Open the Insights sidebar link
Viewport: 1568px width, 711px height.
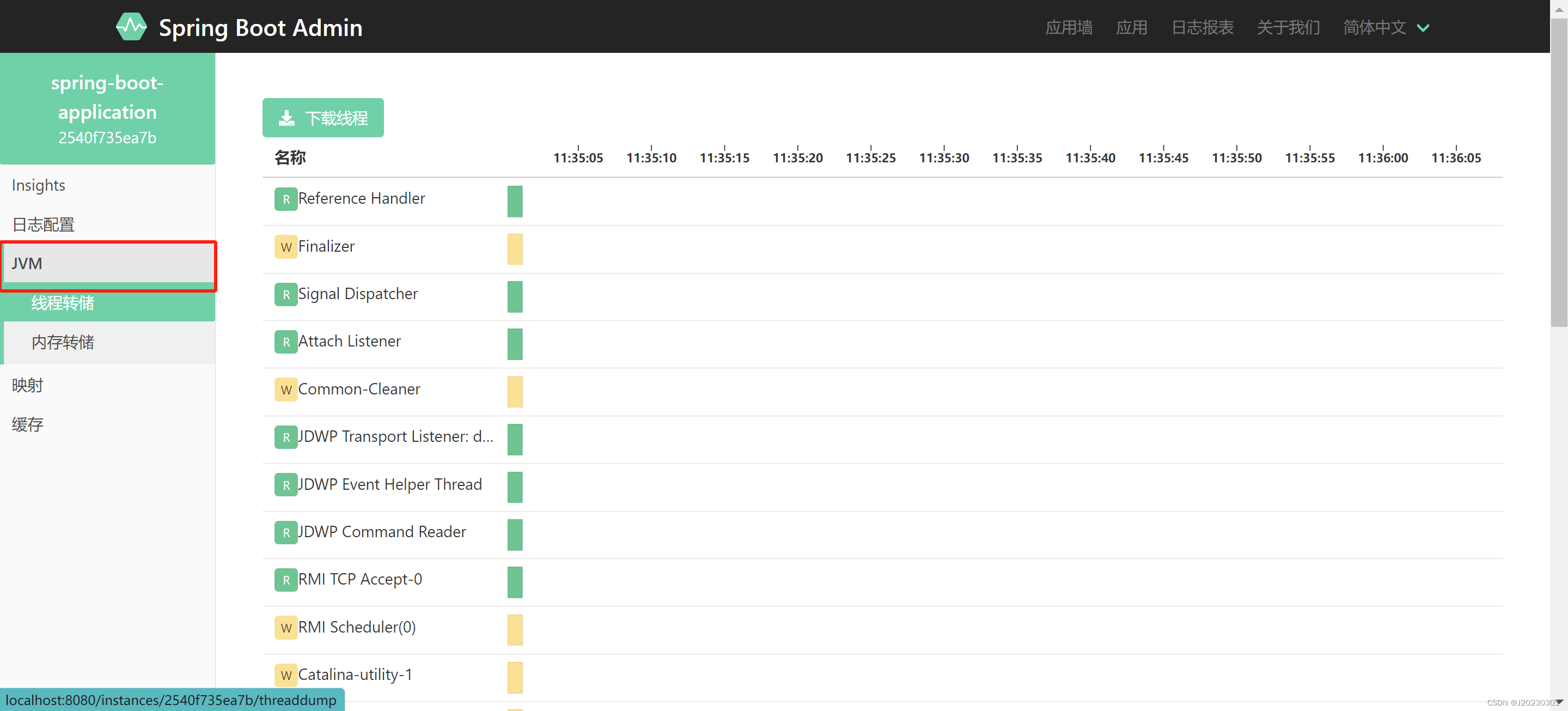pyautogui.click(x=38, y=185)
